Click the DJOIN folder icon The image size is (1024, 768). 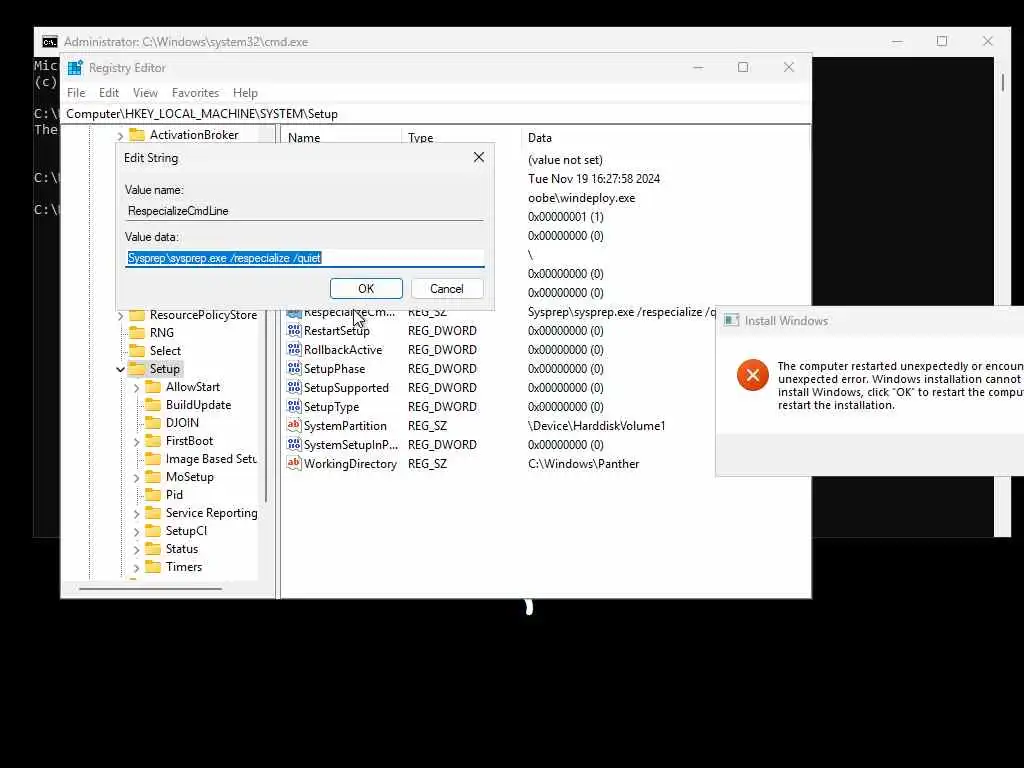(153, 423)
